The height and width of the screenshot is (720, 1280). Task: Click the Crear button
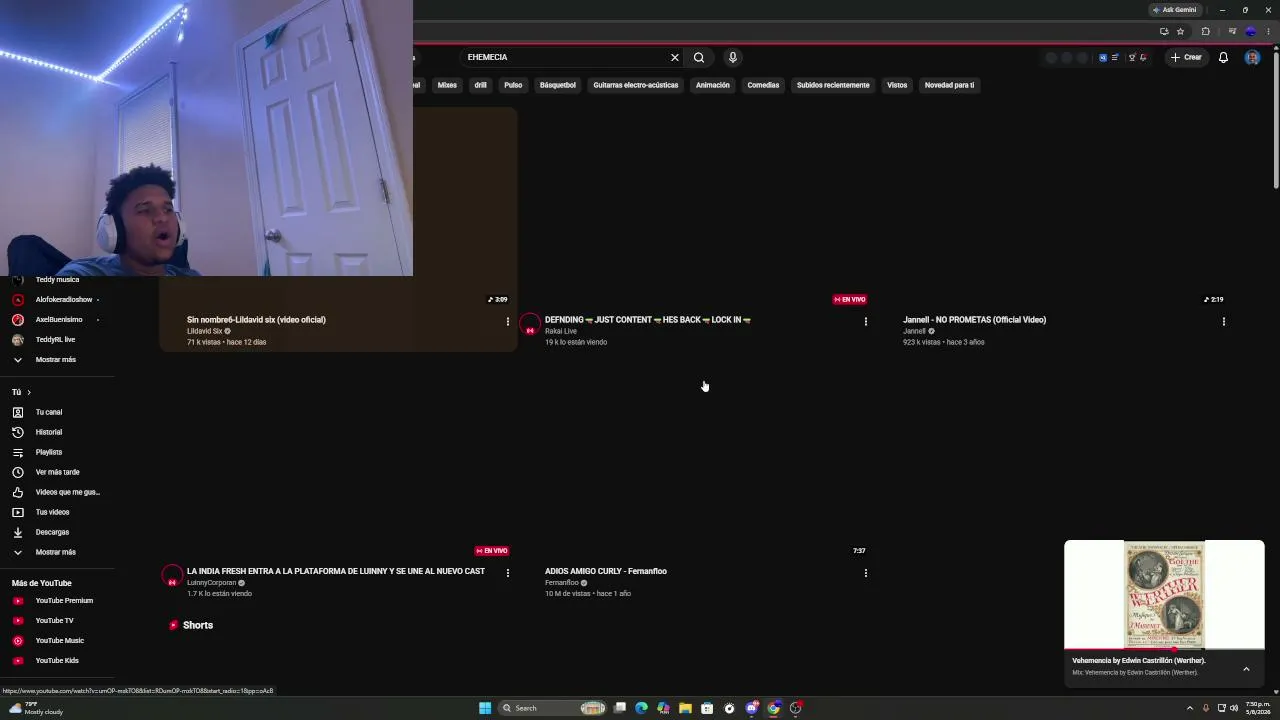pyautogui.click(x=1186, y=57)
